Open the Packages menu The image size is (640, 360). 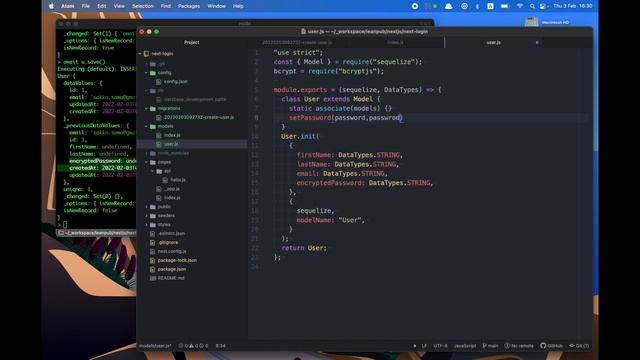[x=189, y=6]
